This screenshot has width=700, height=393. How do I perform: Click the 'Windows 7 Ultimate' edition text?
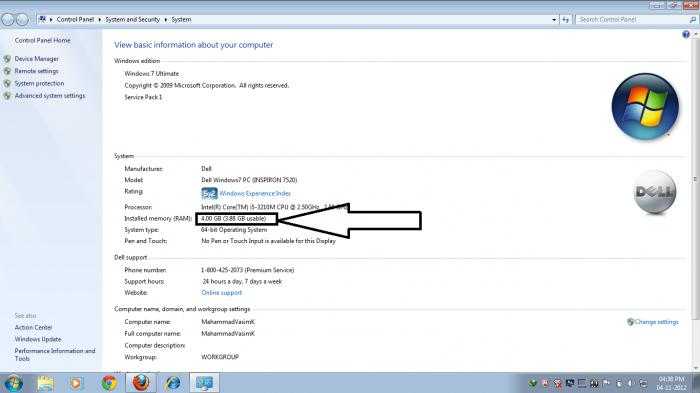[x=151, y=74]
